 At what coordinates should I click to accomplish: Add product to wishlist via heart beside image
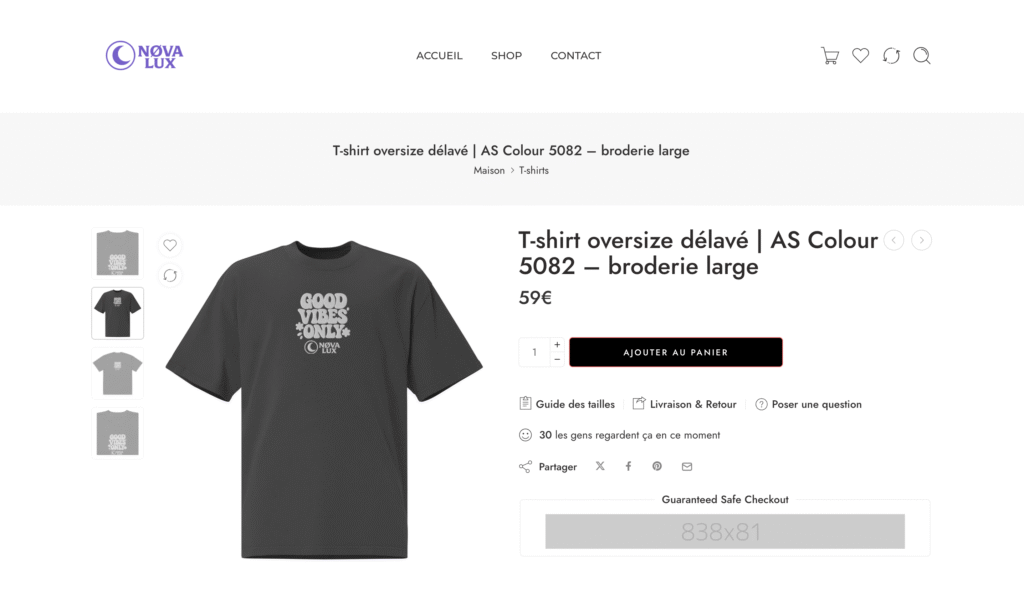170,245
